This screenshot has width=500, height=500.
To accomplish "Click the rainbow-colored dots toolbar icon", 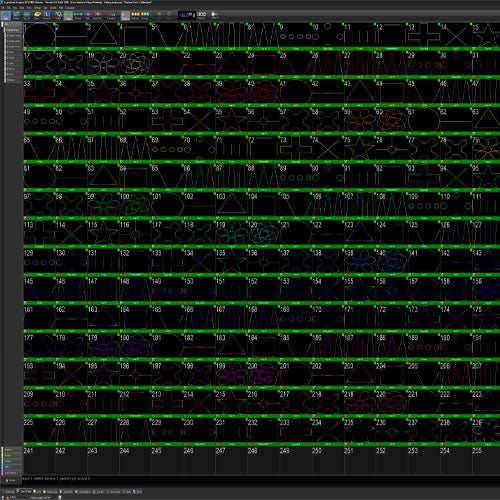I will 145,15.
